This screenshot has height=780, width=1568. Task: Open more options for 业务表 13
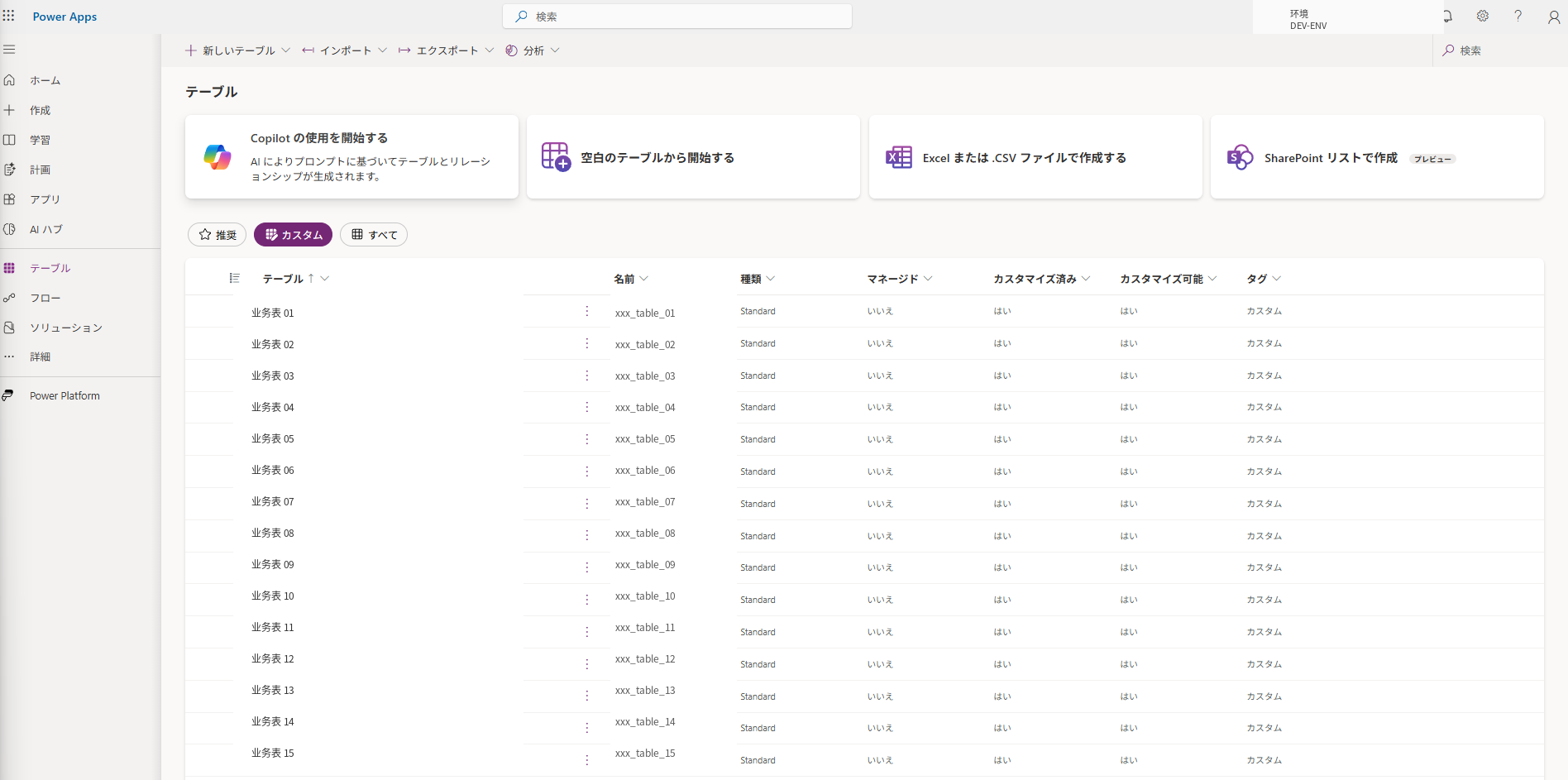(x=587, y=696)
